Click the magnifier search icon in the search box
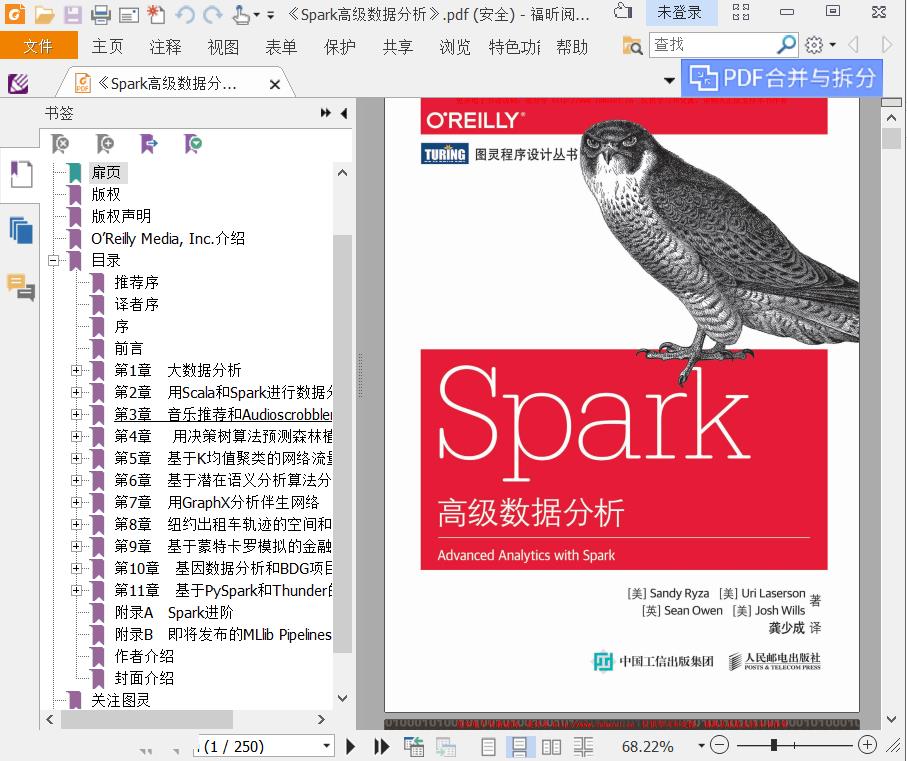Screen dimensions: 907x761 (x=786, y=45)
